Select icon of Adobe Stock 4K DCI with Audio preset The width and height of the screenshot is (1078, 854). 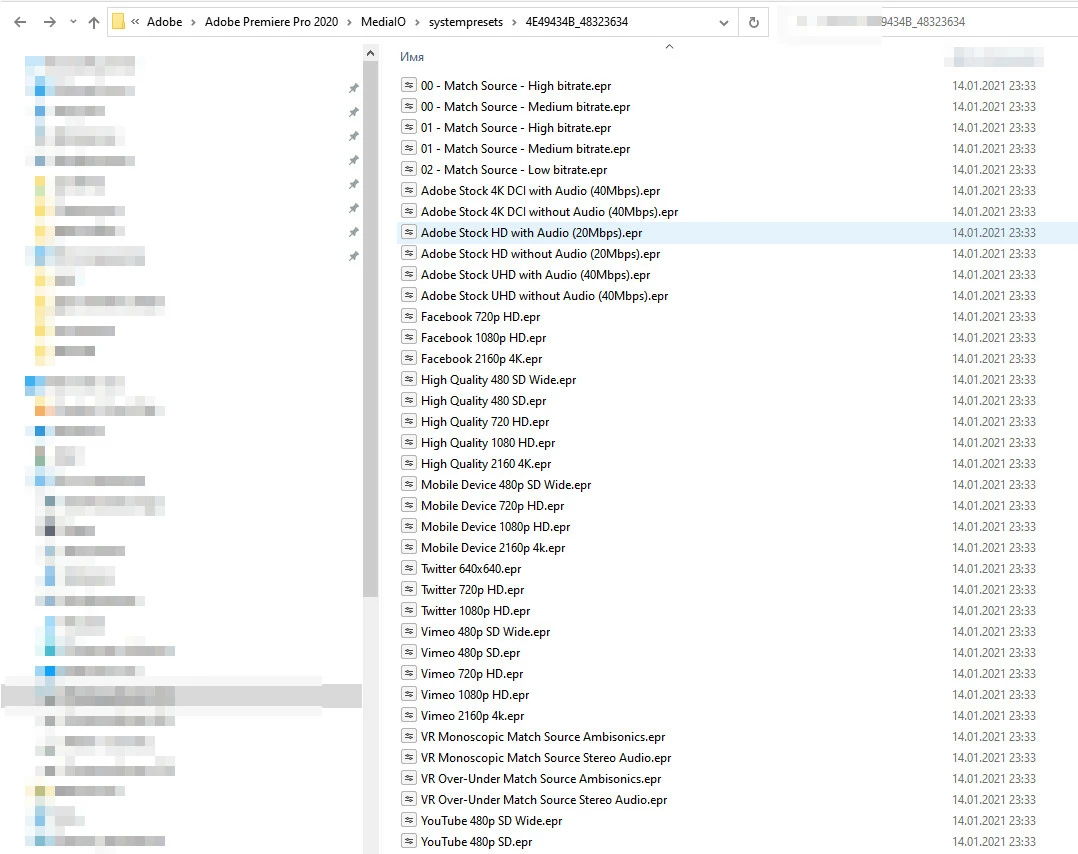point(408,190)
